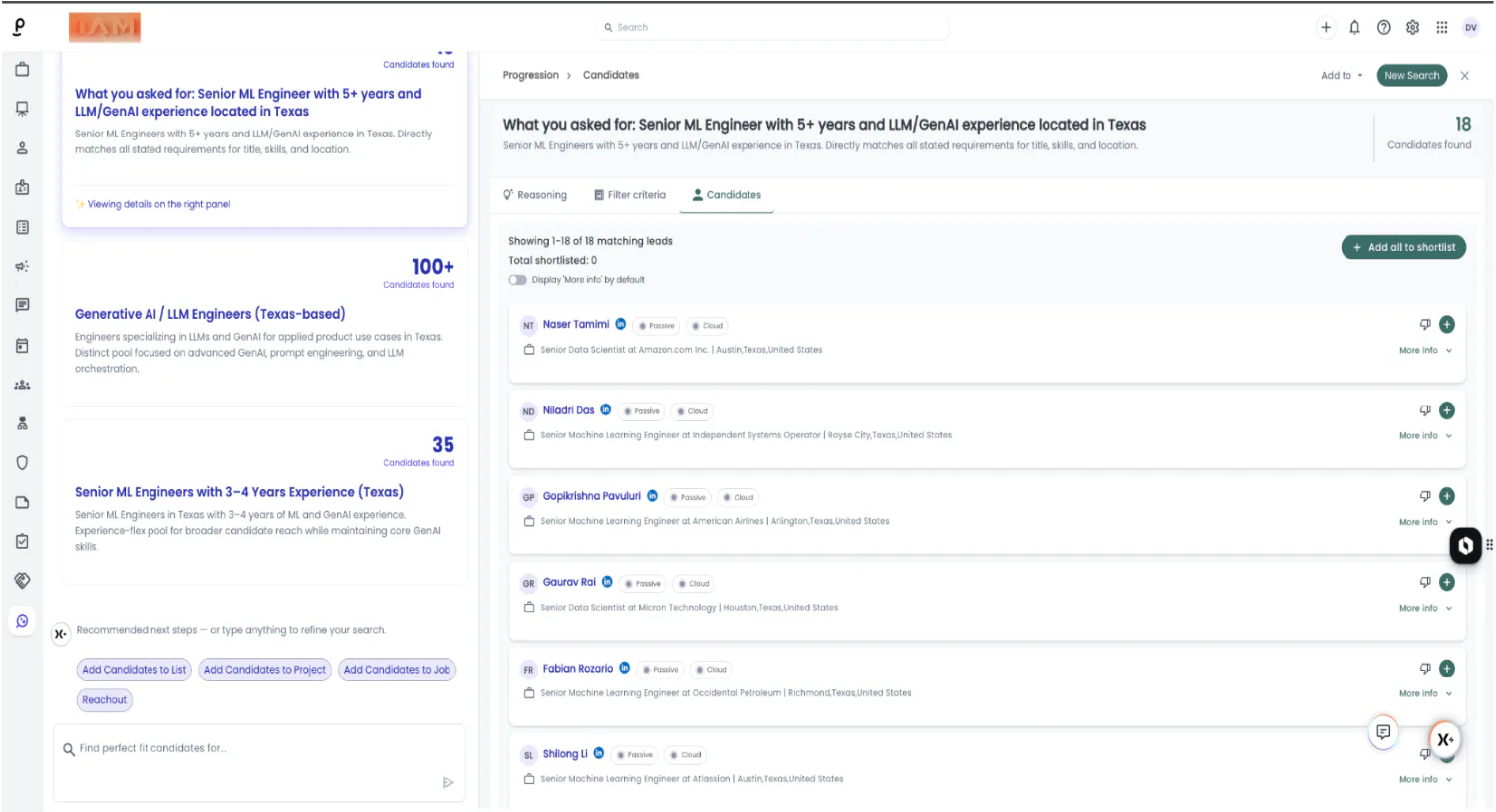Image resolution: width=1496 pixels, height=812 pixels.
Task: Click the Reachout chip
Action: point(105,700)
